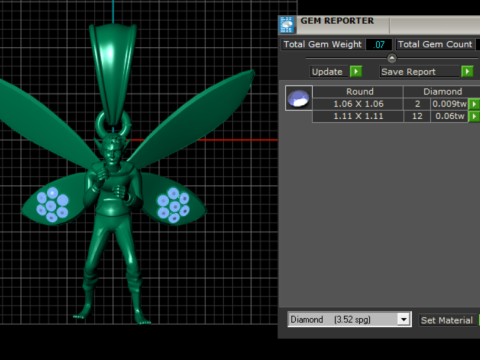480x360 pixels.
Task: Click the Round column header
Action: click(x=358, y=92)
